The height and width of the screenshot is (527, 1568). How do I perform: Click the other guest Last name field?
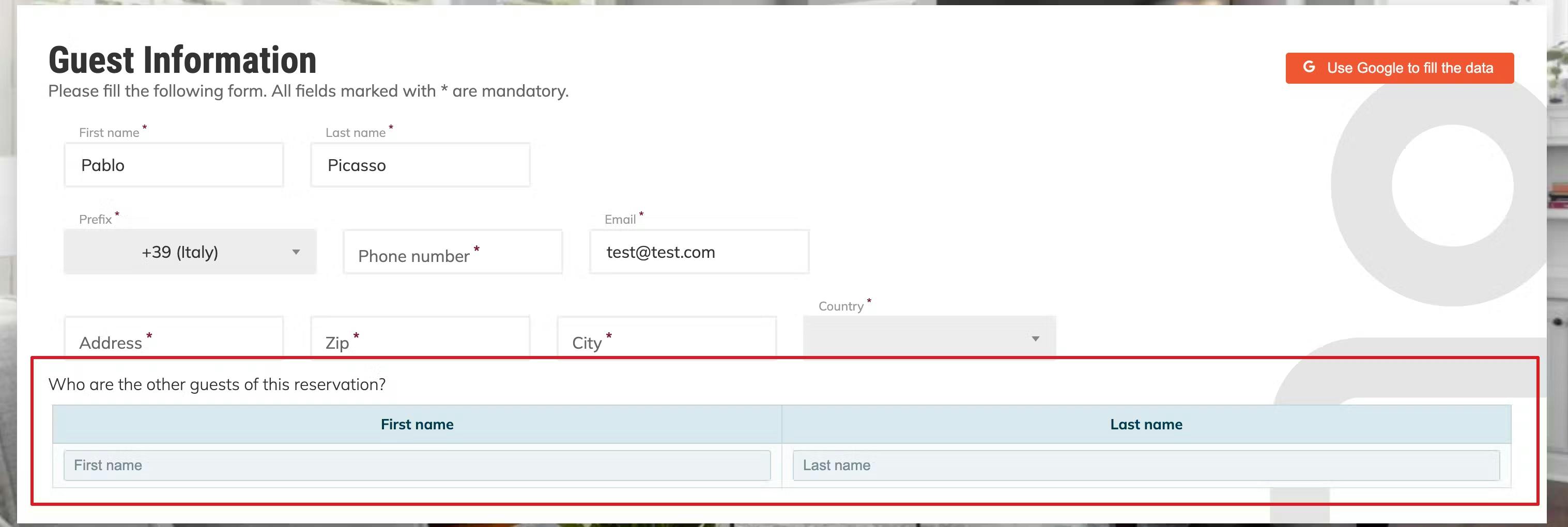pyautogui.click(x=1146, y=466)
